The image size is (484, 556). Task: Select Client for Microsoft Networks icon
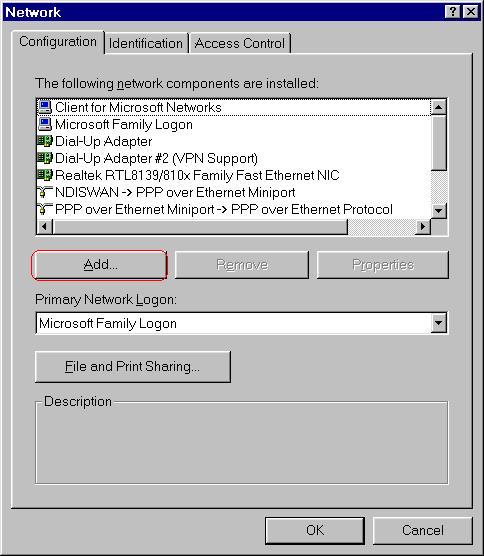45,107
